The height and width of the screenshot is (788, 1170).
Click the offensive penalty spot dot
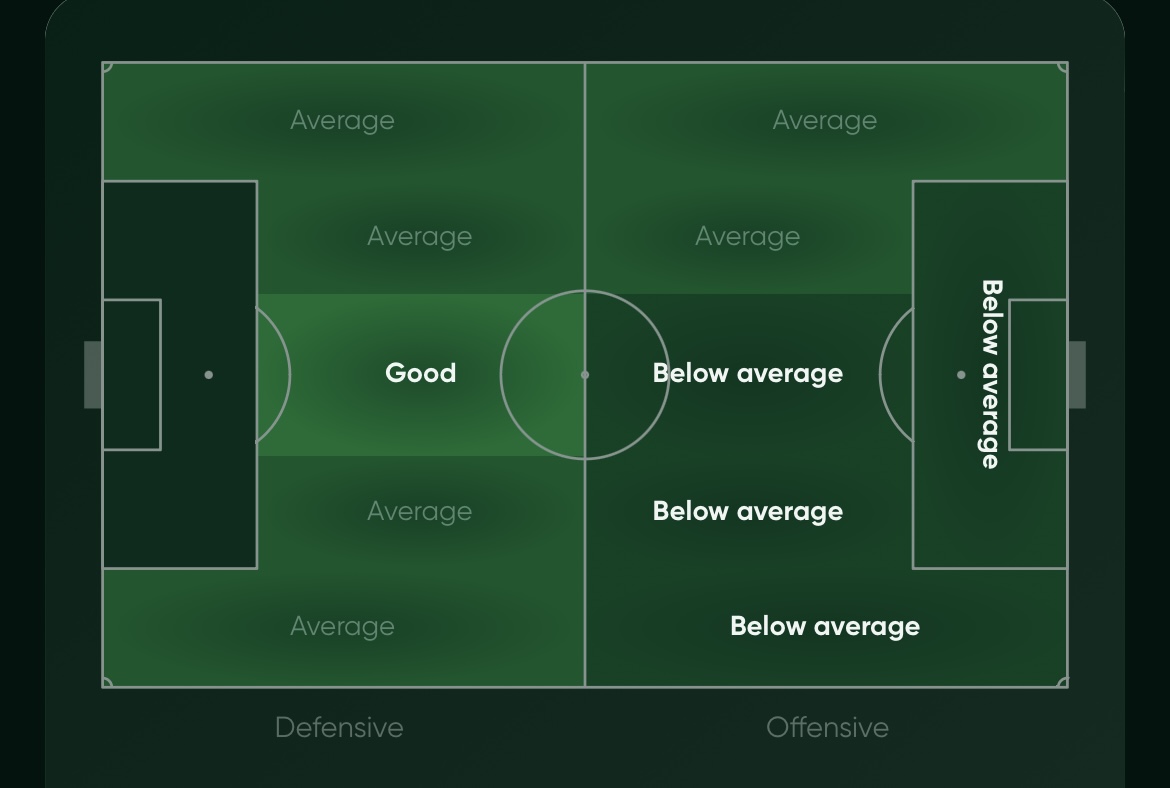961,375
